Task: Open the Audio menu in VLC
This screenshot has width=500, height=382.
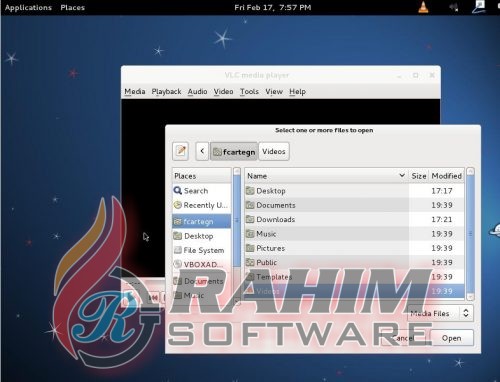Action: (197, 91)
